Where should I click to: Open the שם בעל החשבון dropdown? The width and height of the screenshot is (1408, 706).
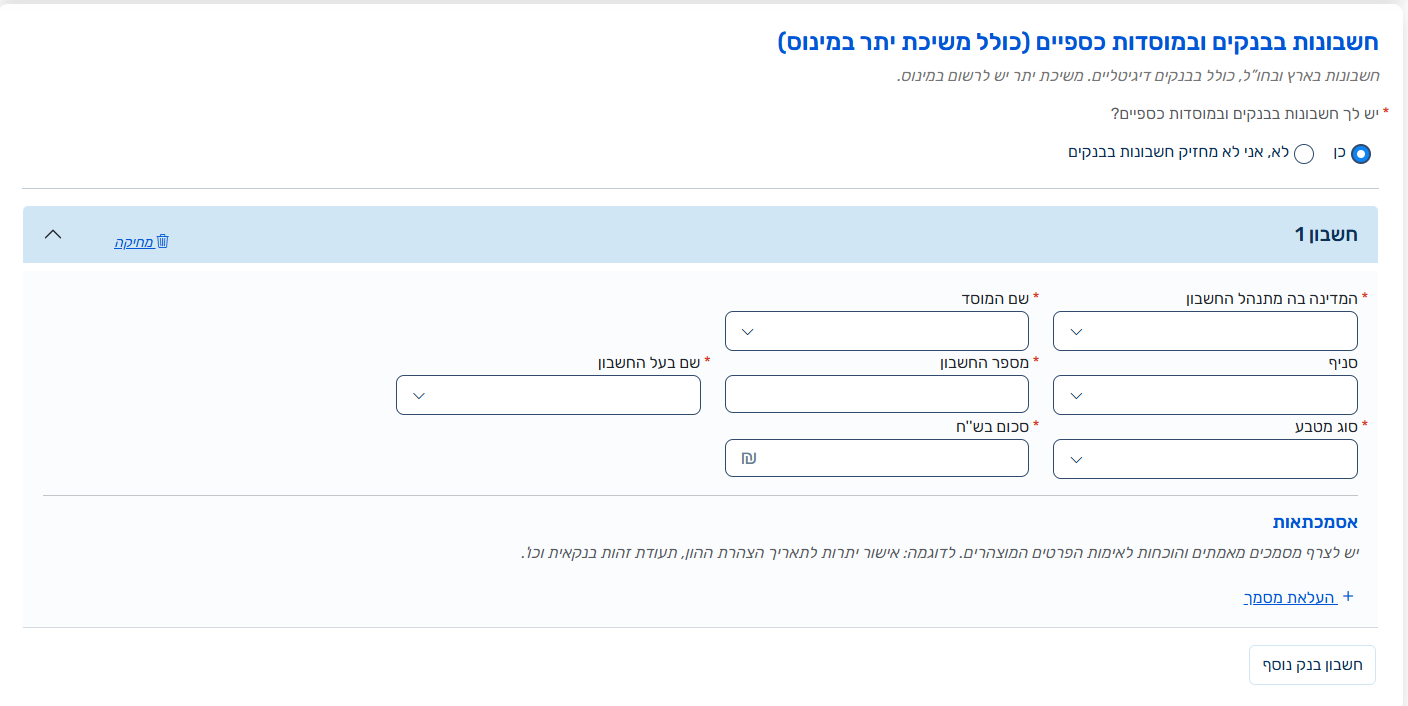click(x=548, y=395)
